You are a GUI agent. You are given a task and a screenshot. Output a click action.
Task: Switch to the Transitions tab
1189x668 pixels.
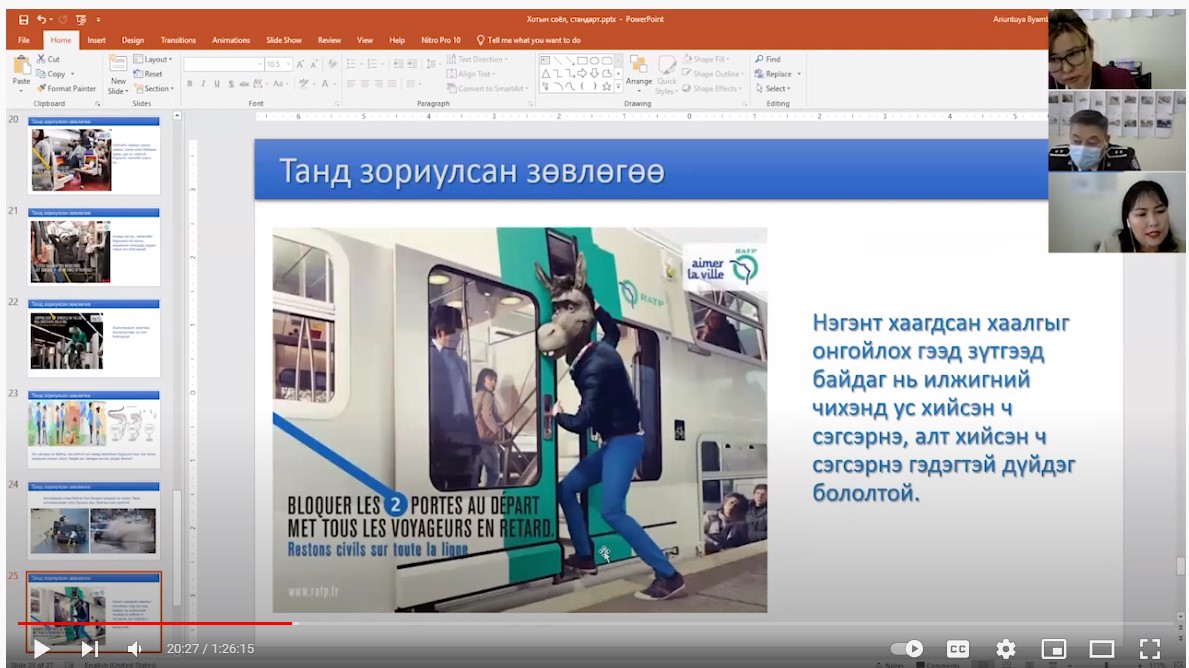(178, 40)
